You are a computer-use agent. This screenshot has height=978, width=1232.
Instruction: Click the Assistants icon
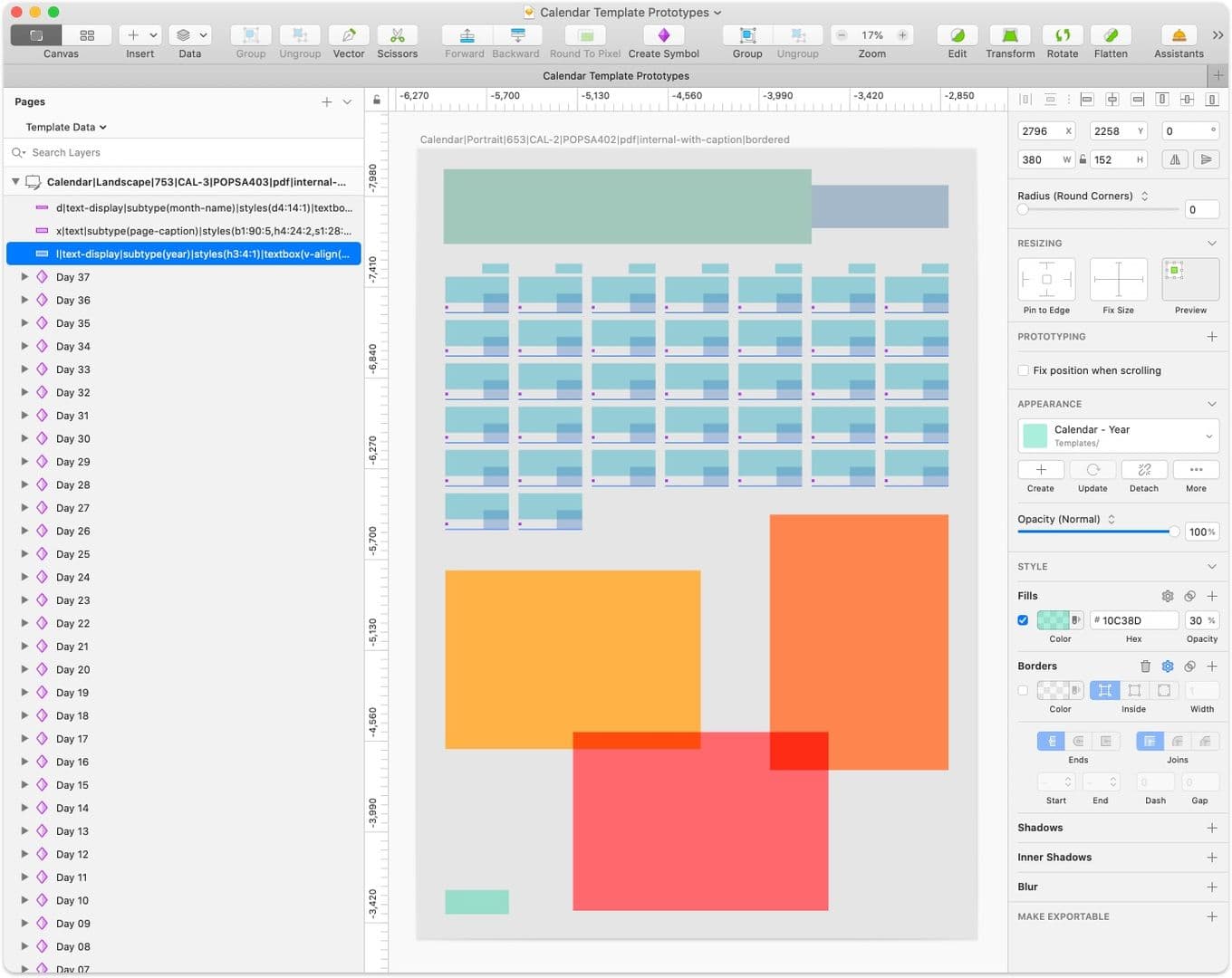1179,35
